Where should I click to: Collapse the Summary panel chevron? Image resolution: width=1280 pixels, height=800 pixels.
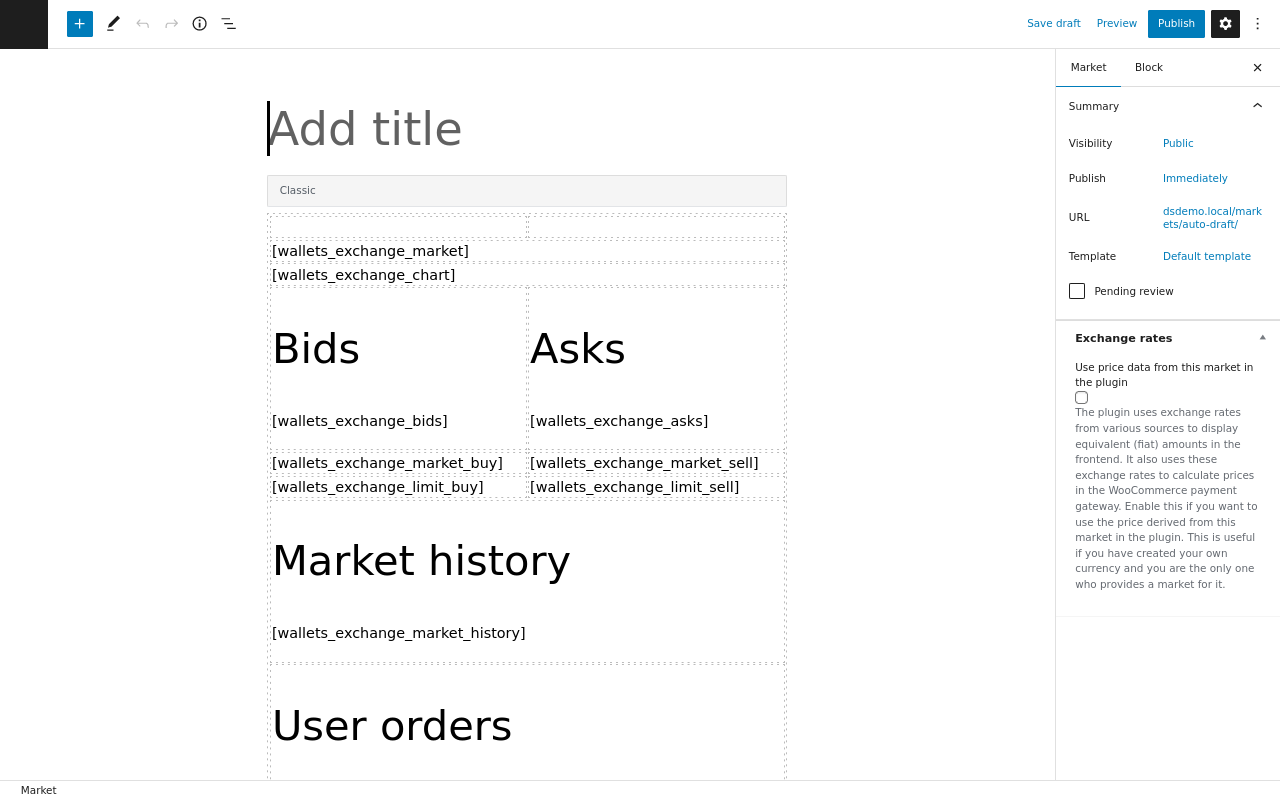click(x=1257, y=106)
